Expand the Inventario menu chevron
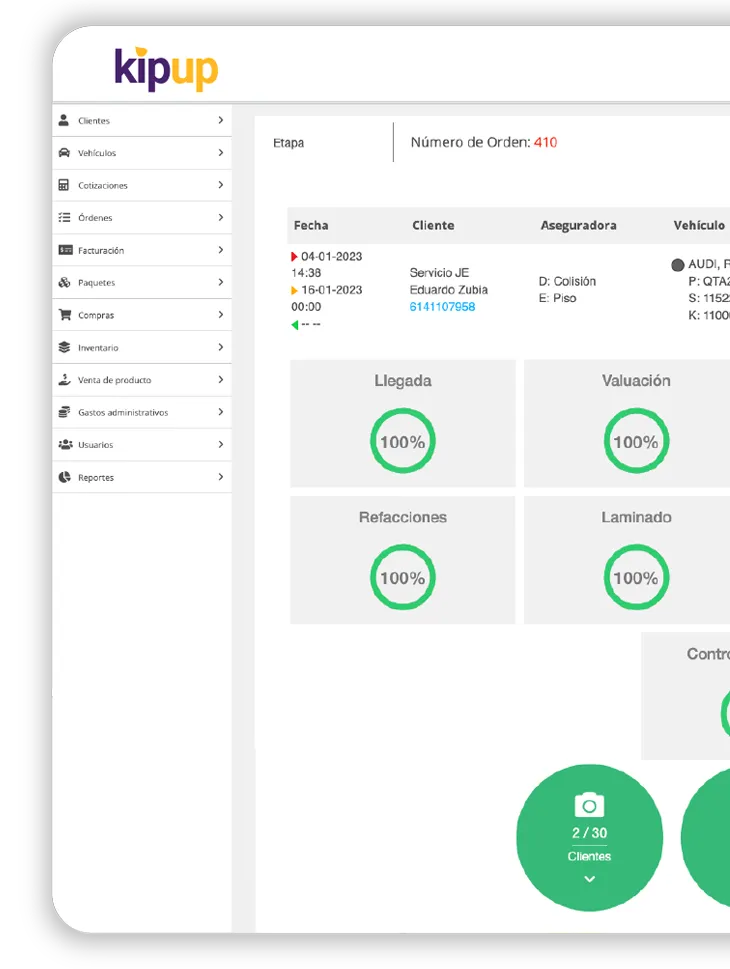This screenshot has height=969, width=730. click(x=221, y=347)
